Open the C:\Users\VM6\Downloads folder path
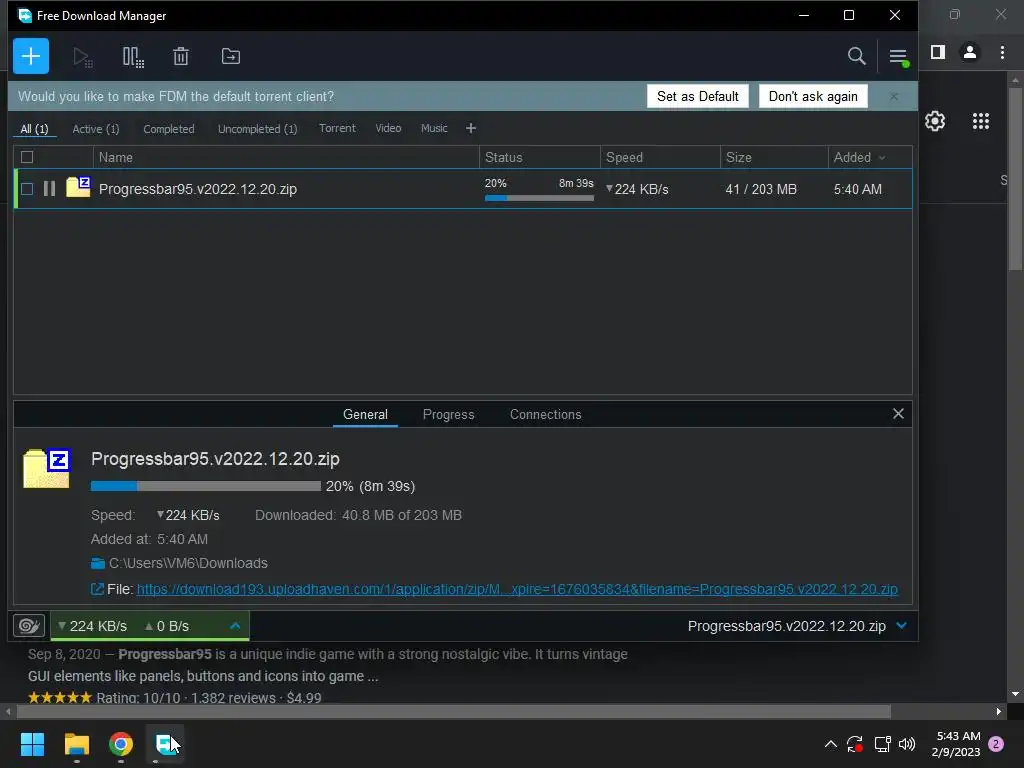1024x768 pixels. pyautogui.click(x=188, y=563)
